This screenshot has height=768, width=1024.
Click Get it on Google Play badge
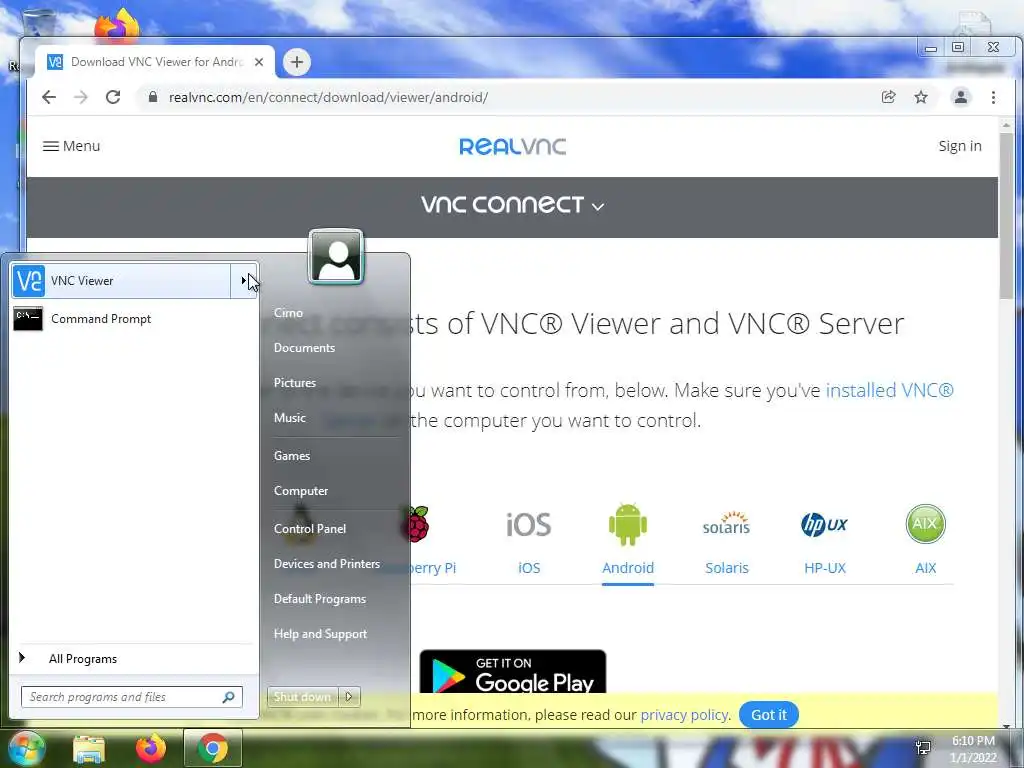point(513,671)
